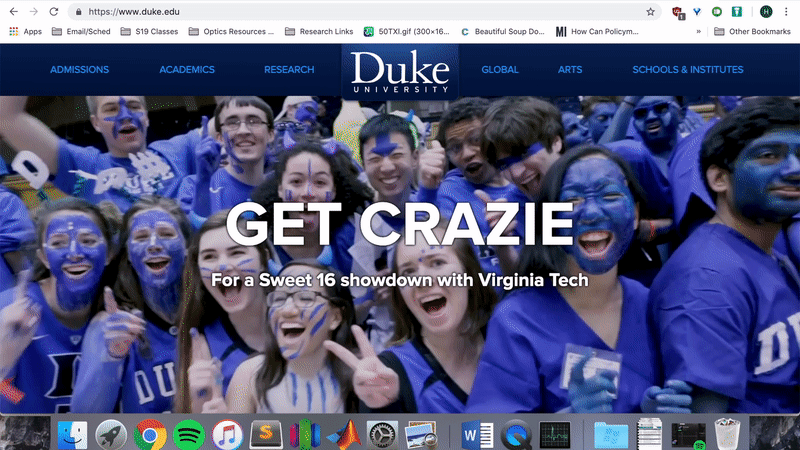Open the Chrome three-dot menu
This screenshot has height=450, width=800.
788,12
